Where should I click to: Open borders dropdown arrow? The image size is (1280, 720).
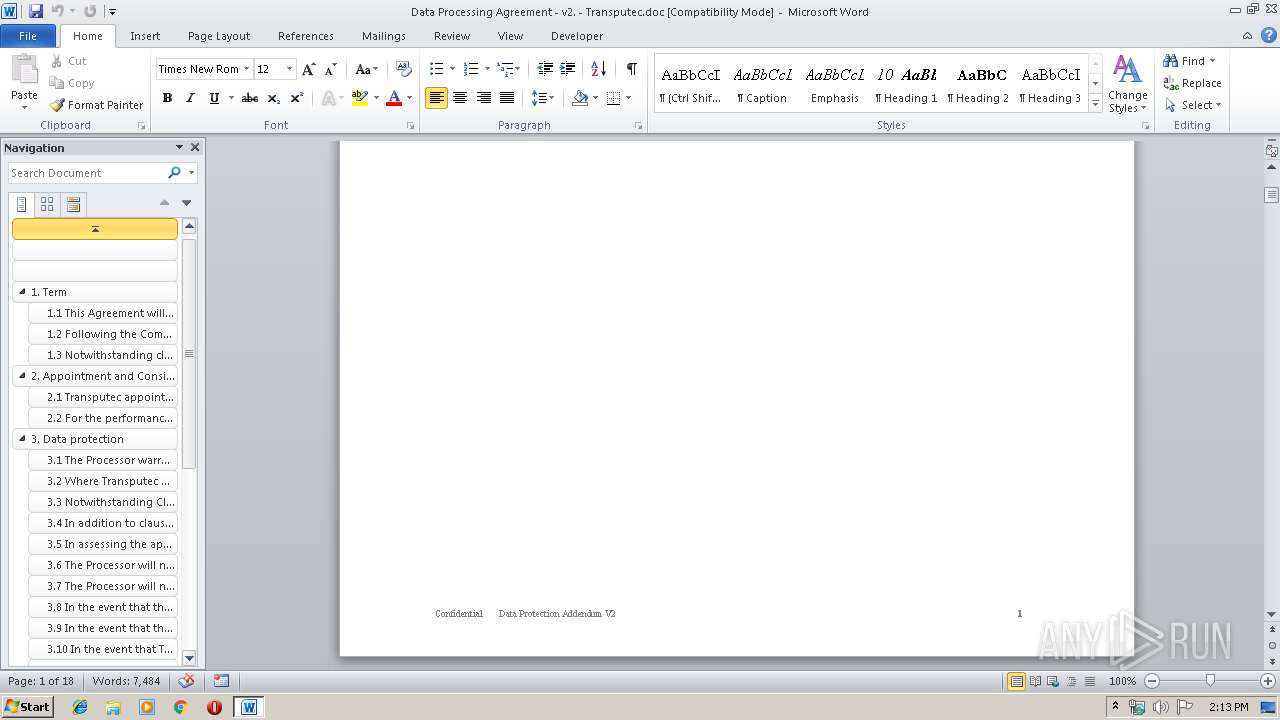[628, 98]
